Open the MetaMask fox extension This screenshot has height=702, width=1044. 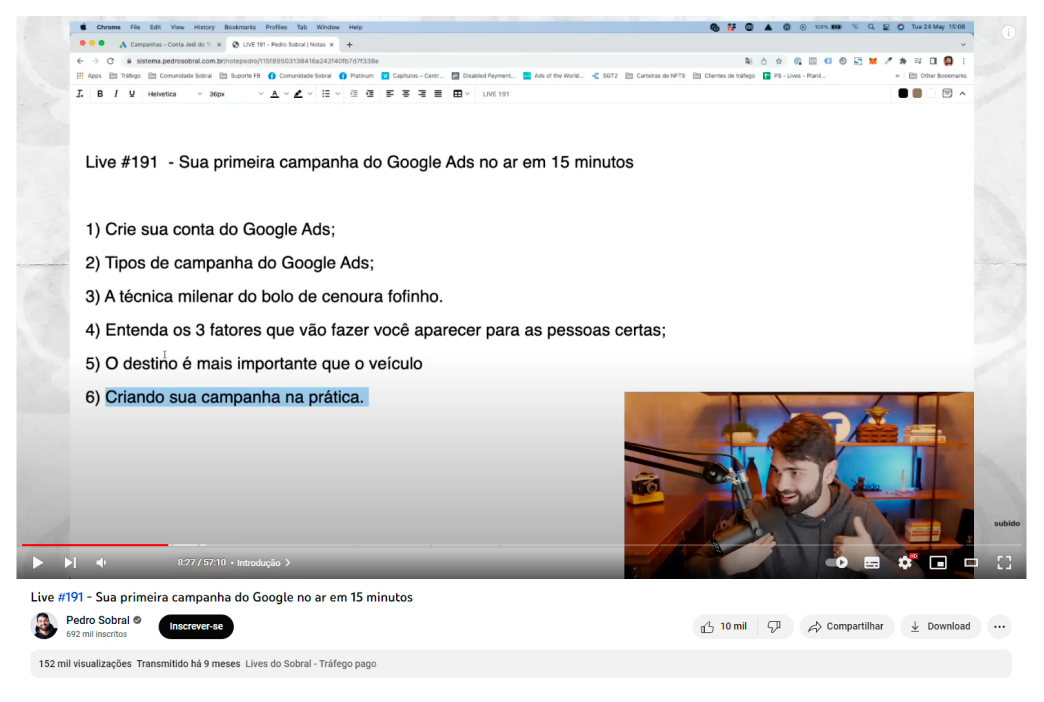(873, 61)
